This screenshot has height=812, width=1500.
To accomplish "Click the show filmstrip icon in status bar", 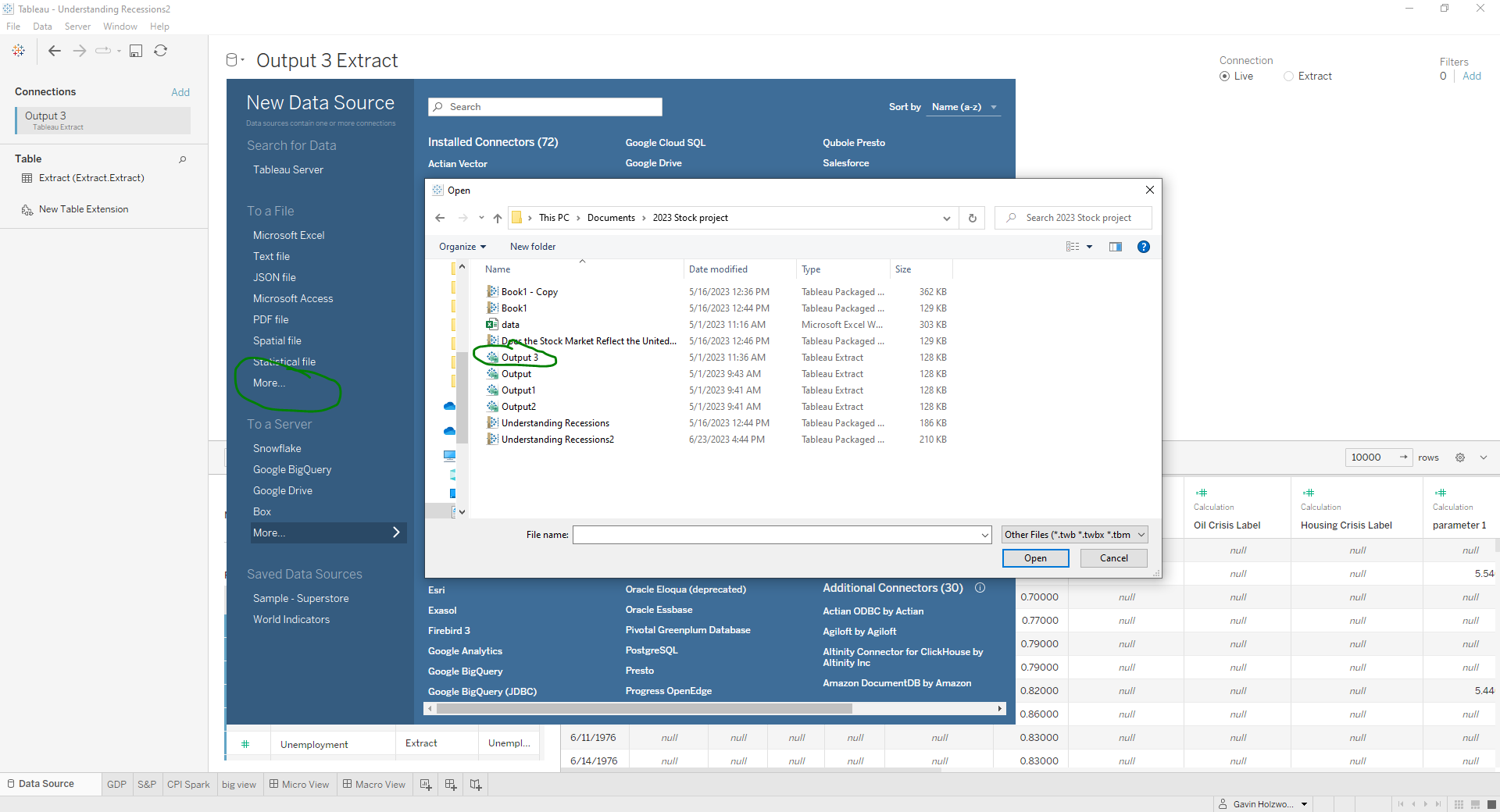I will pos(1475,804).
